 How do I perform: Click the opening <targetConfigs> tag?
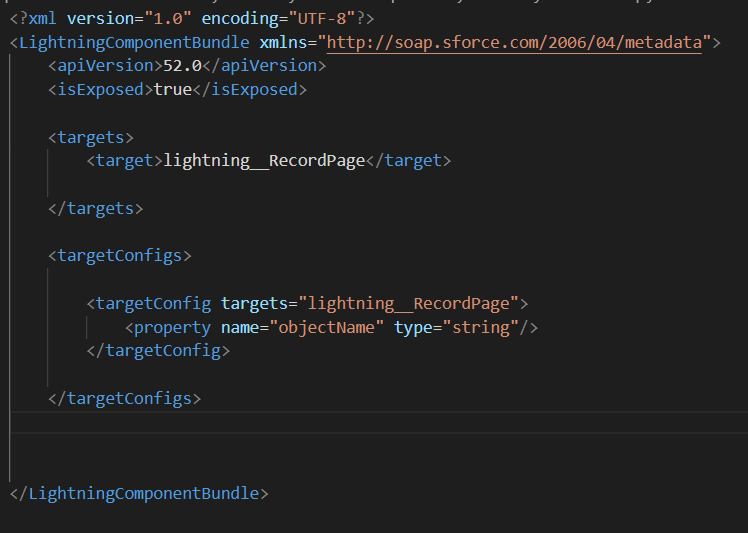pyautogui.click(x=120, y=256)
